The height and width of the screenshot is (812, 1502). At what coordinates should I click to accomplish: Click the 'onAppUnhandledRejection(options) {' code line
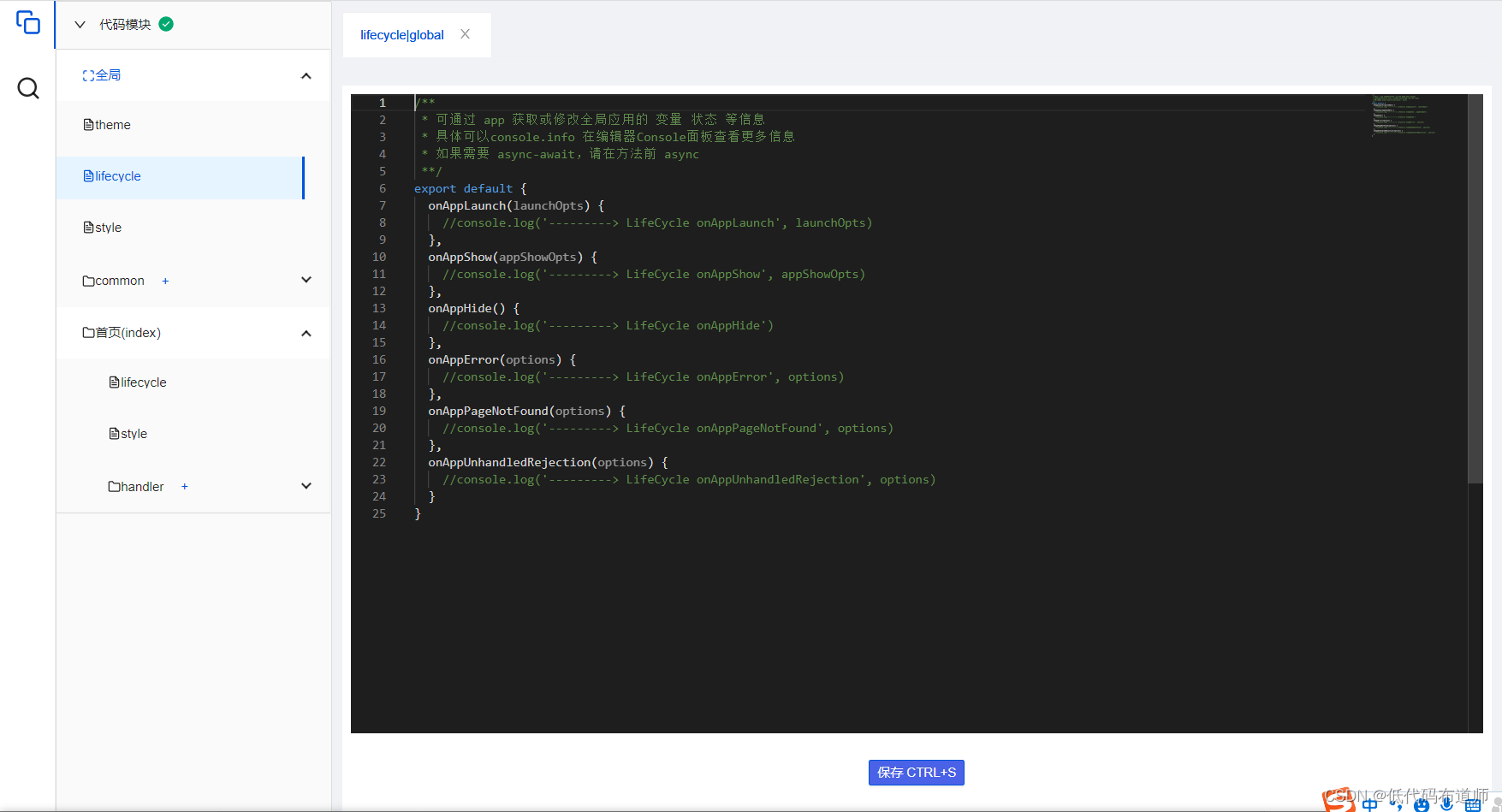[549, 462]
